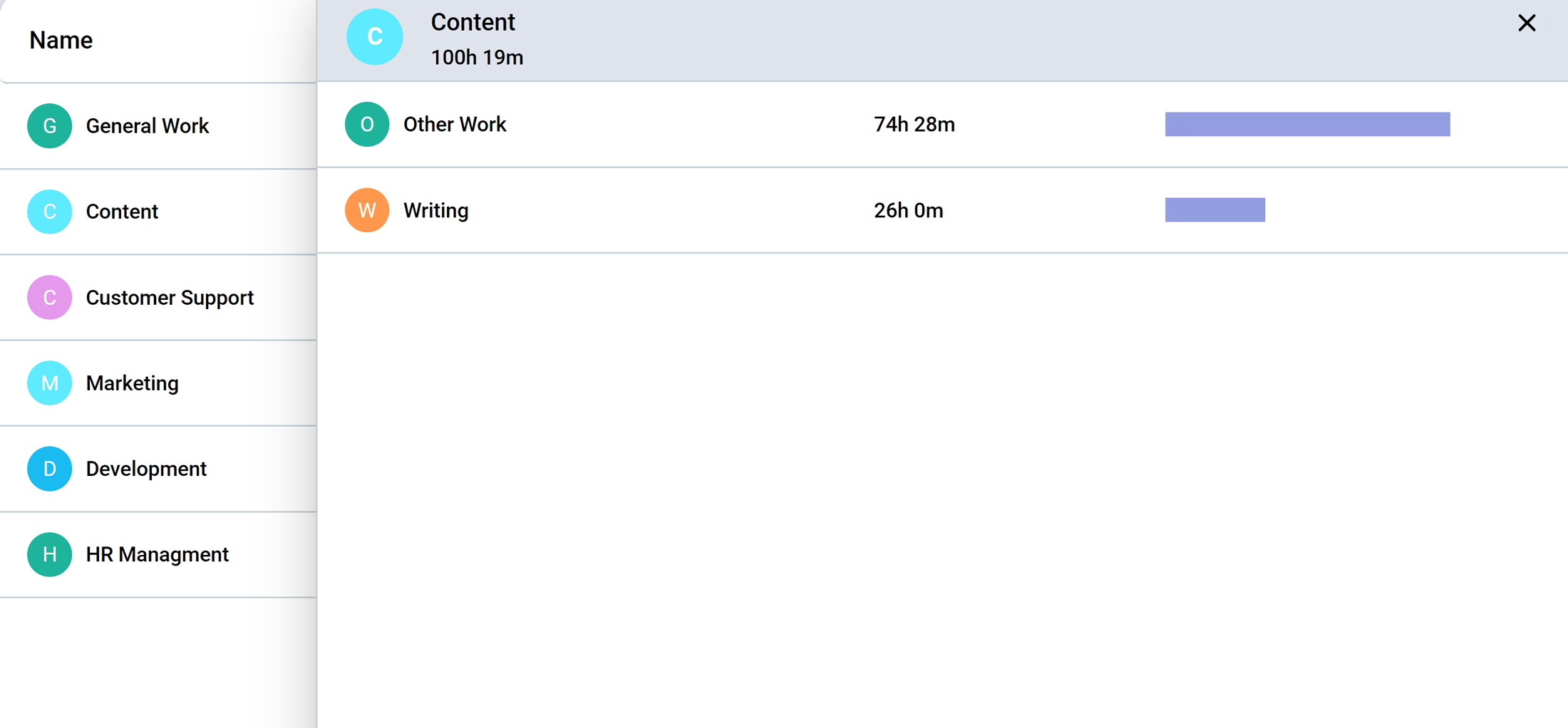Click the green G avatar for General Work
The image size is (1568, 728).
tap(49, 126)
